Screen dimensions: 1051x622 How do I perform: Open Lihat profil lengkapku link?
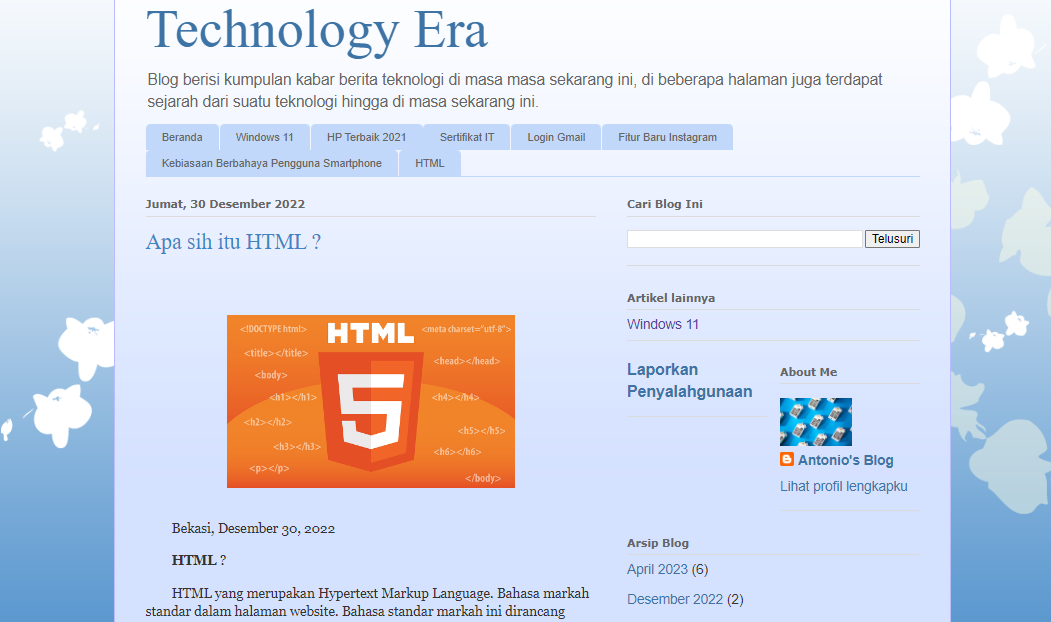click(x=844, y=487)
